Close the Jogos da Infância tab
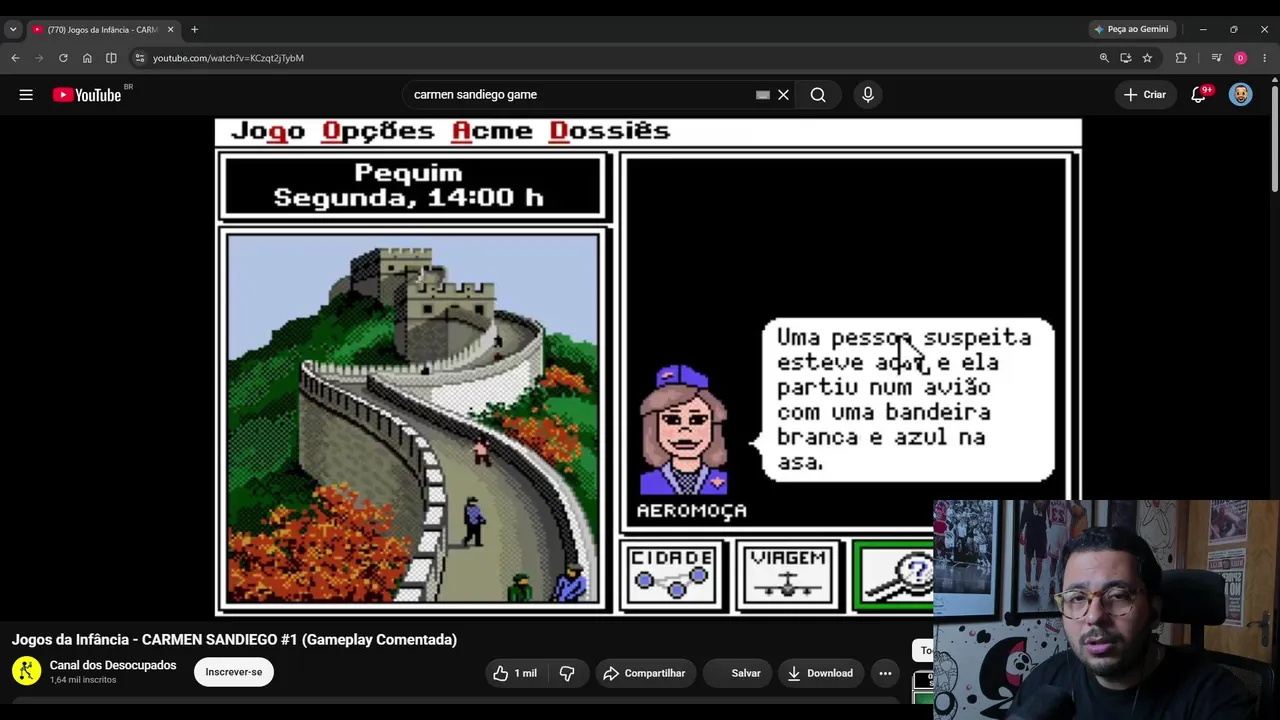Screen dimensions: 1280x720 [169, 30]
